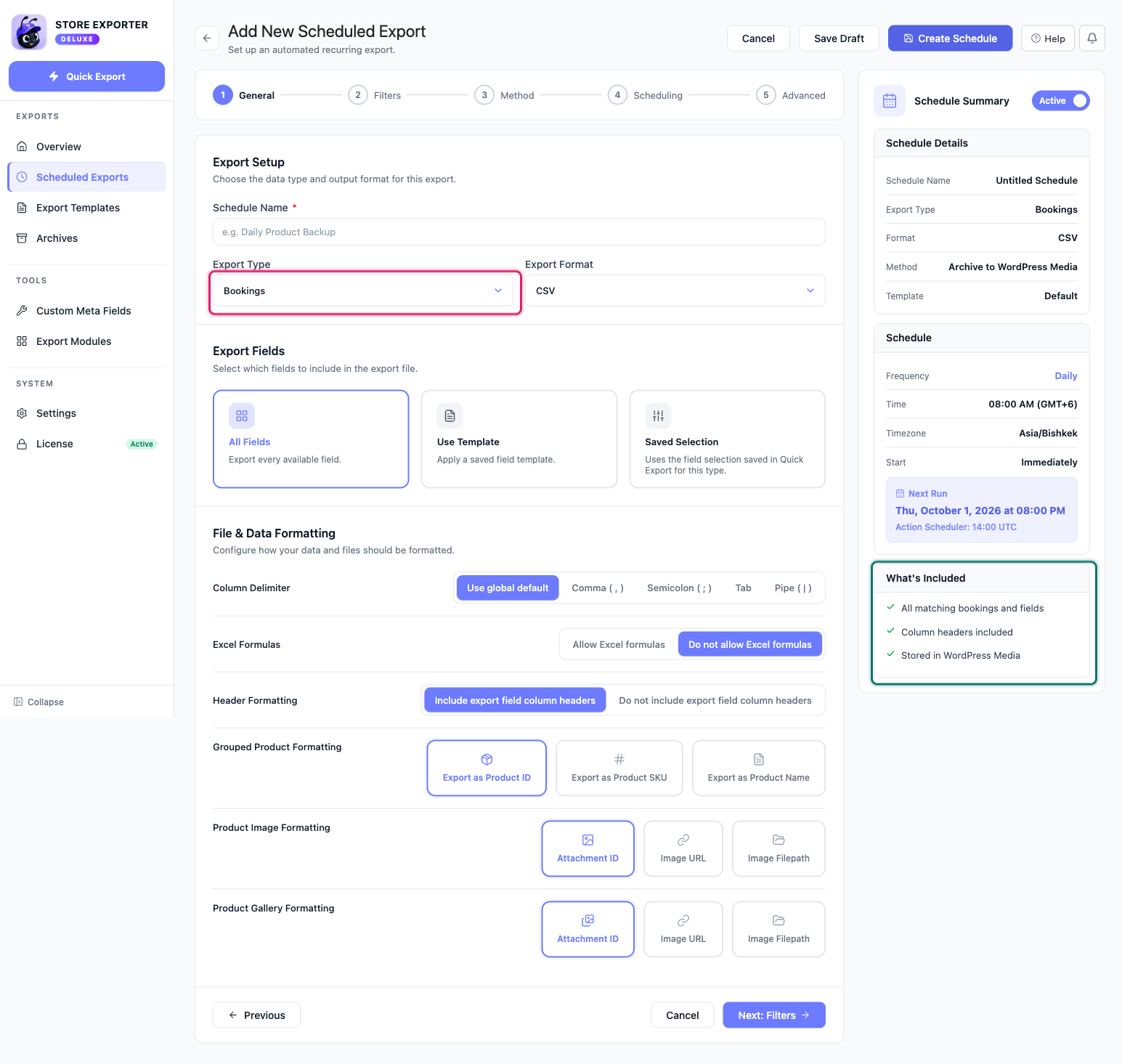Click Cancel in the top header
This screenshot has width=1122, height=1064.
click(758, 38)
